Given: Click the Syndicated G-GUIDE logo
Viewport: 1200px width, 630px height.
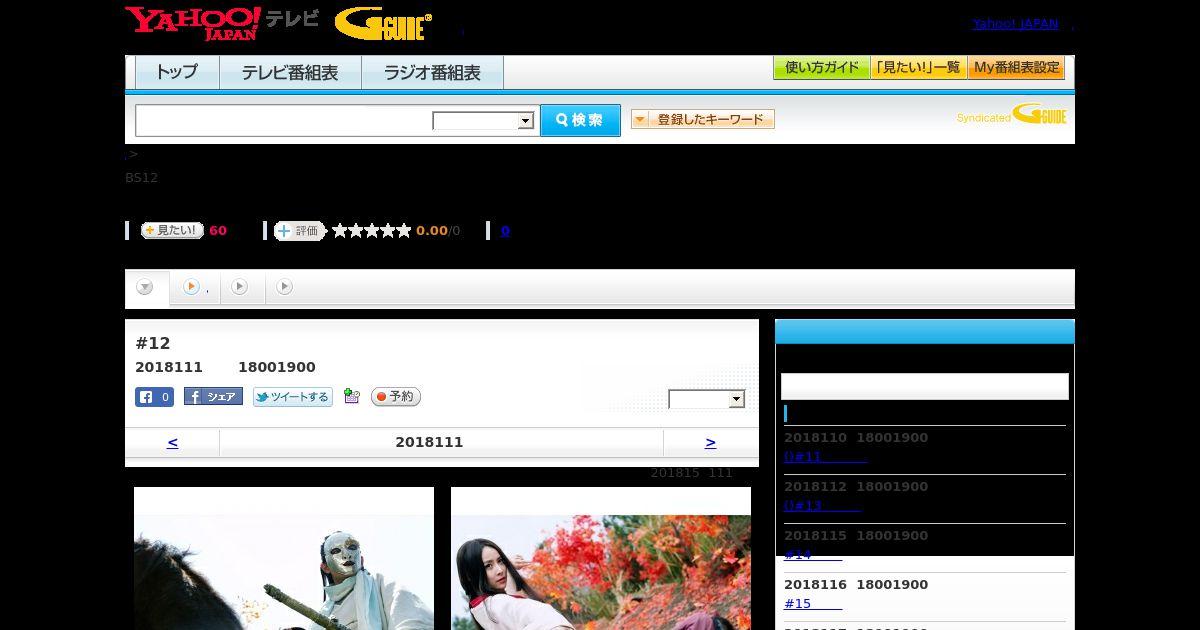Looking at the screenshot, I should click(1011, 114).
